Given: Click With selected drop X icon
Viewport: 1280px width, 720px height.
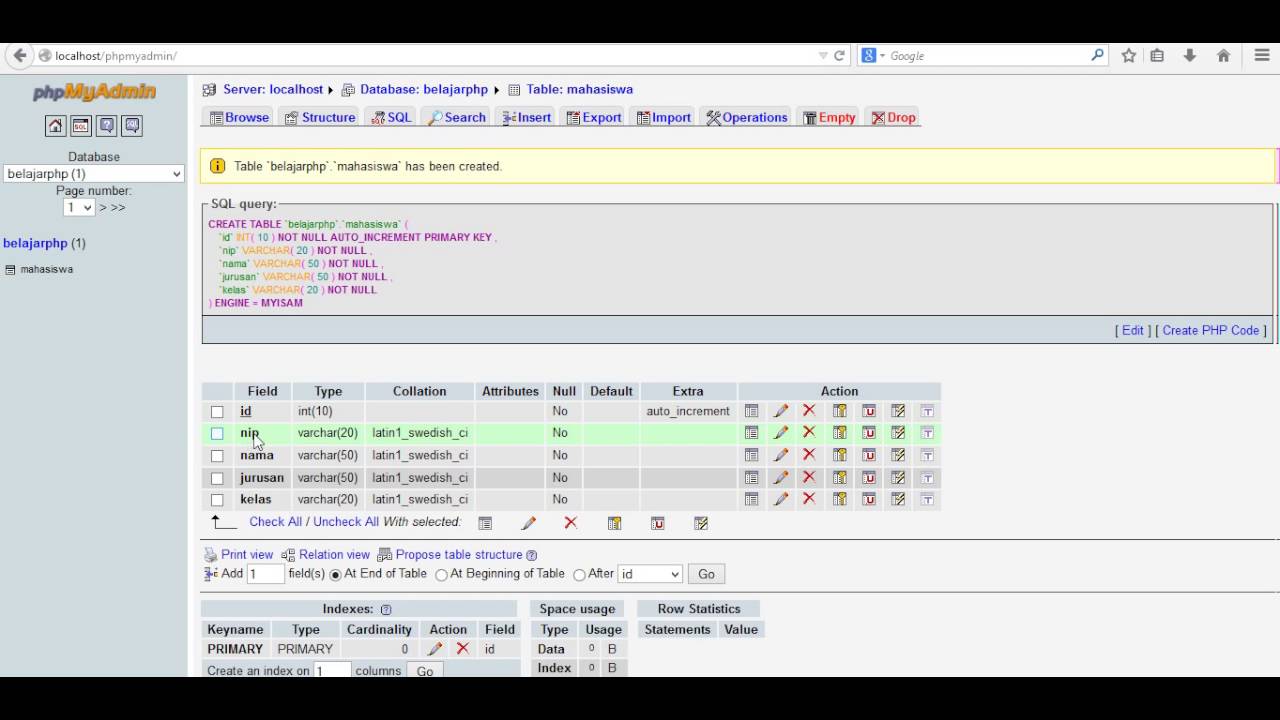Looking at the screenshot, I should click(x=571, y=523).
